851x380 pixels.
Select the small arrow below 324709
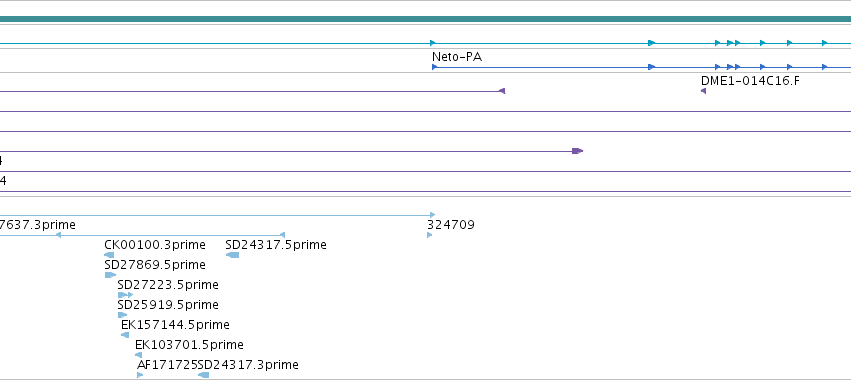pyautogui.click(x=429, y=235)
